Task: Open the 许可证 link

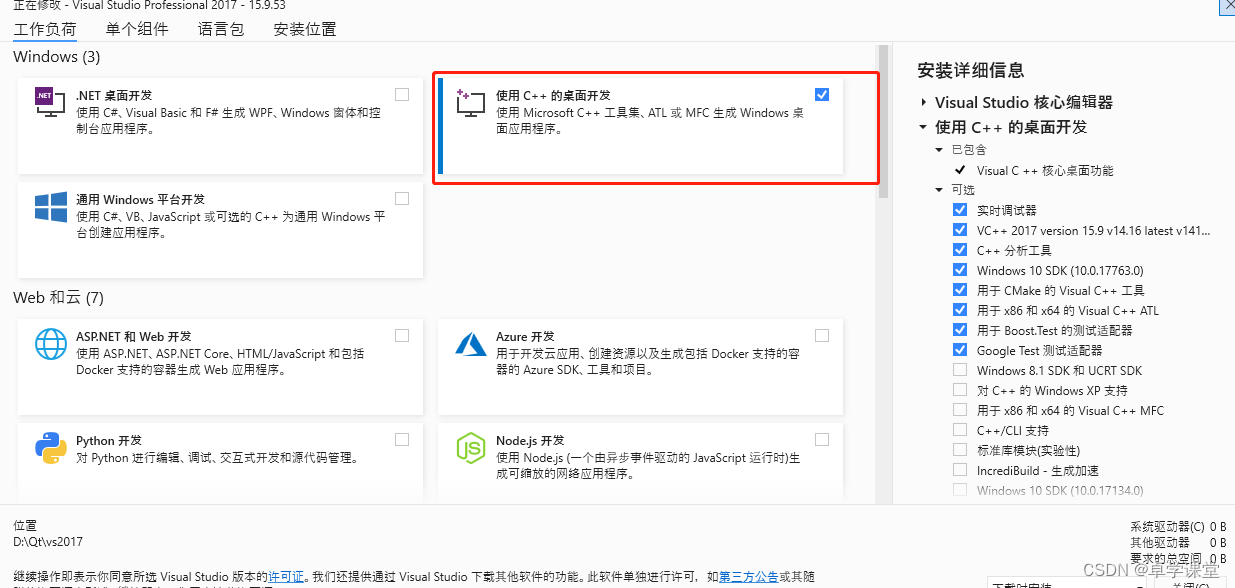Action: click(287, 577)
